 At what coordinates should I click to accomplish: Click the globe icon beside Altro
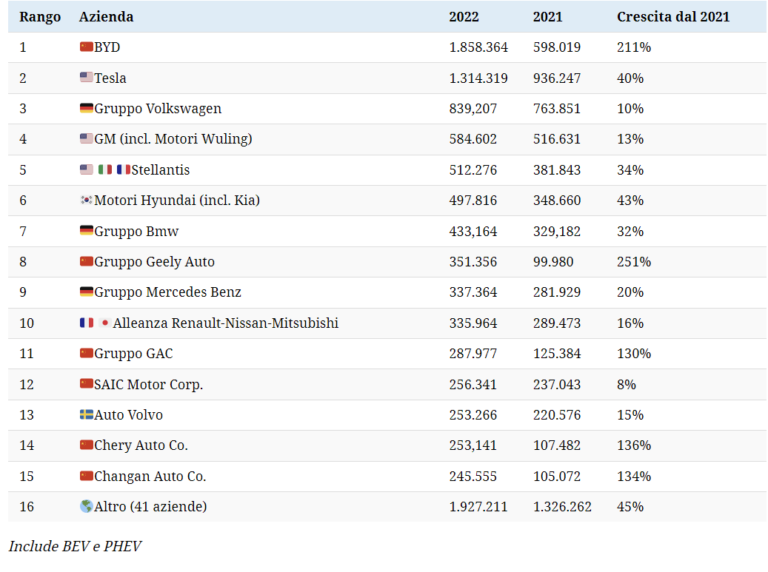(x=86, y=506)
